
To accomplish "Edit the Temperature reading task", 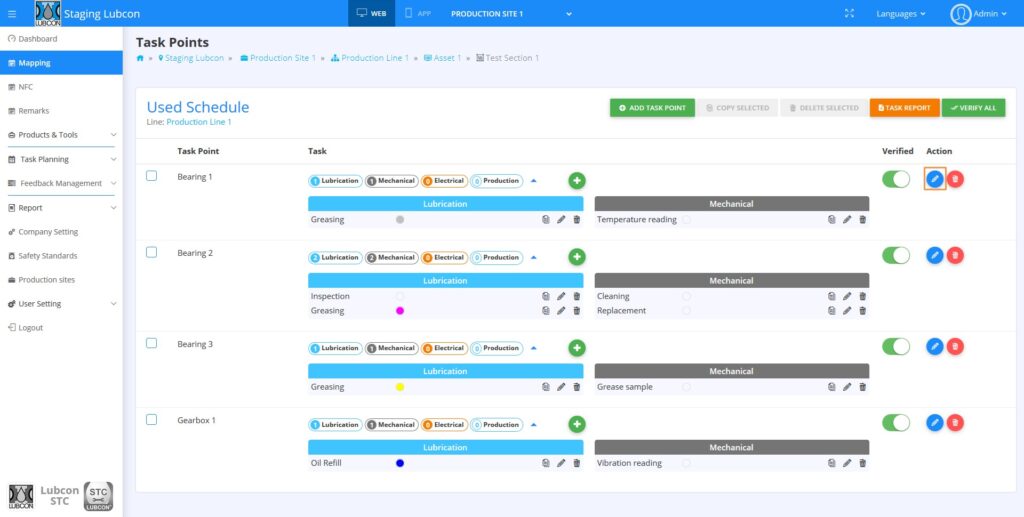I will point(847,220).
